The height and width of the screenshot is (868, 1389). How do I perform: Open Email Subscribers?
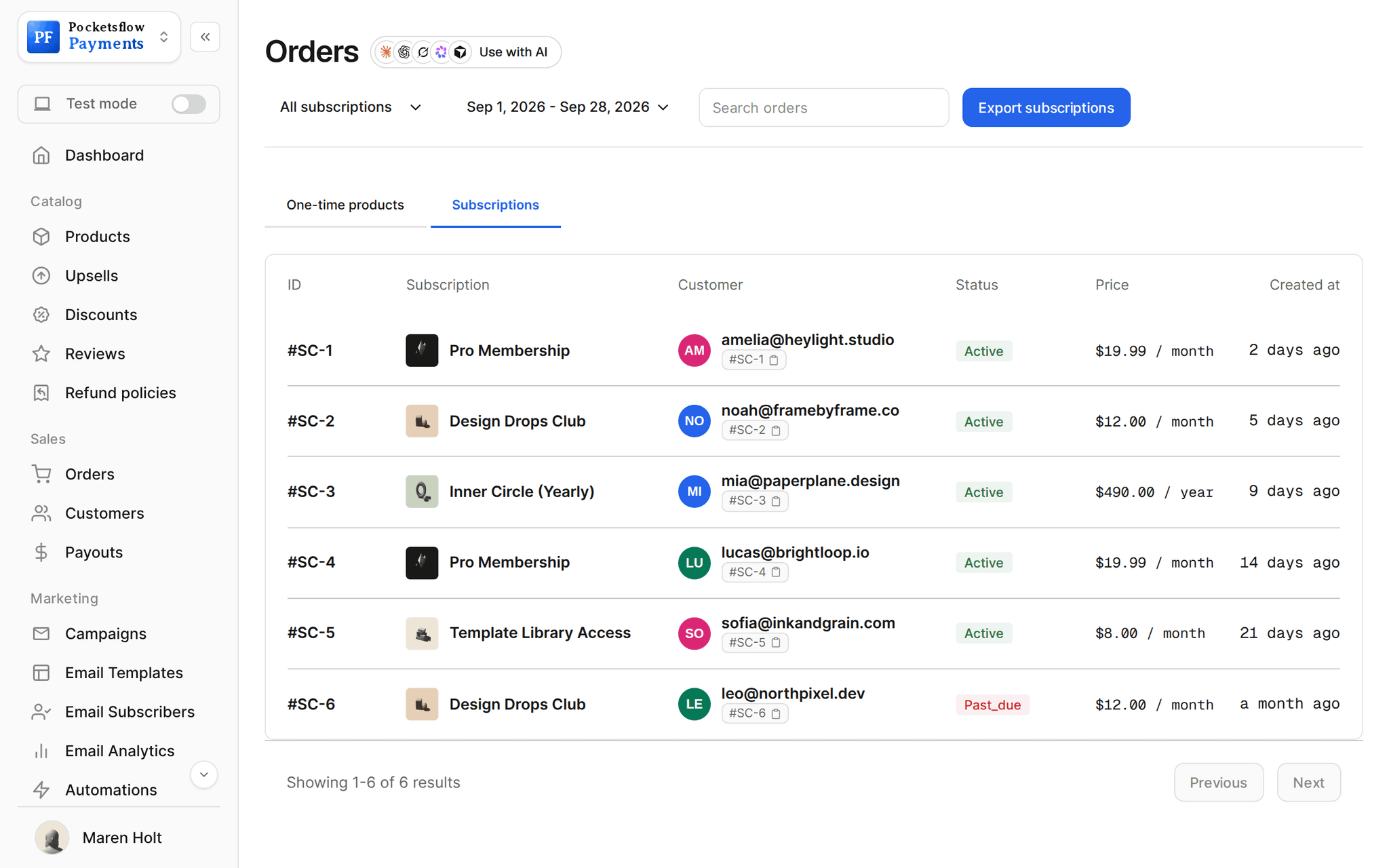click(x=130, y=712)
